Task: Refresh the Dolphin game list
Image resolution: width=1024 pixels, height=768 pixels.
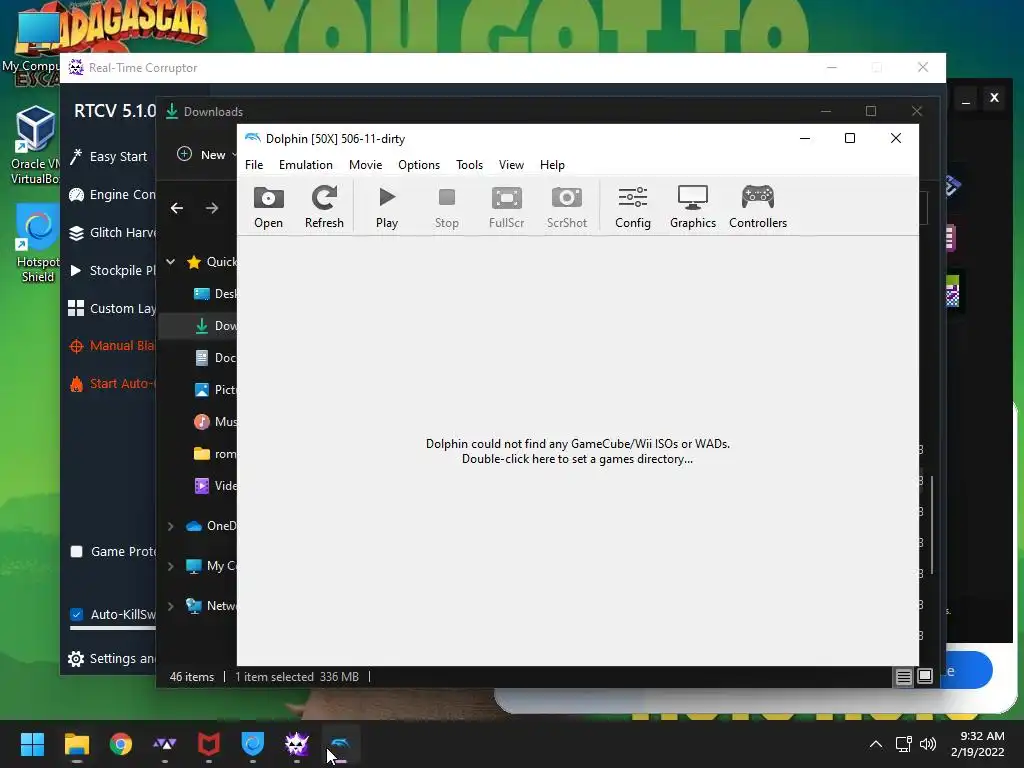Action: click(x=324, y=208)
